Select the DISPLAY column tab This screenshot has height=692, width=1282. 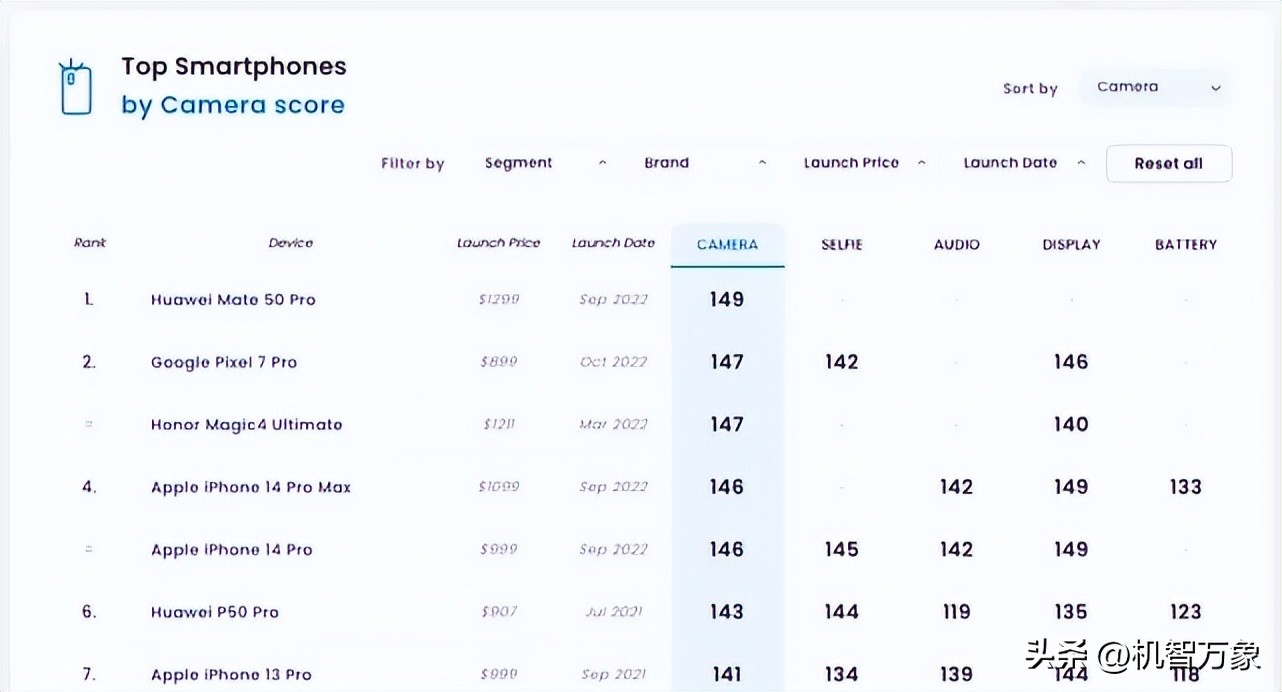1071,245
